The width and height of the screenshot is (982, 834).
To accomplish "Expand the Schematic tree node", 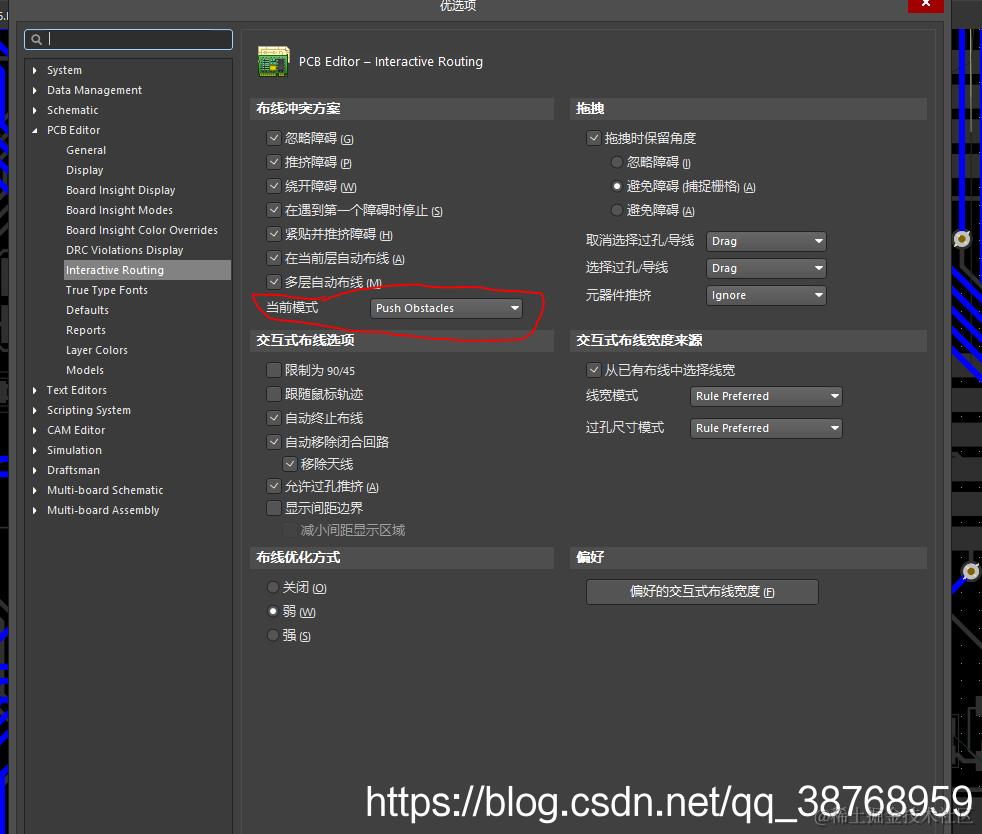I will point(34,110).
